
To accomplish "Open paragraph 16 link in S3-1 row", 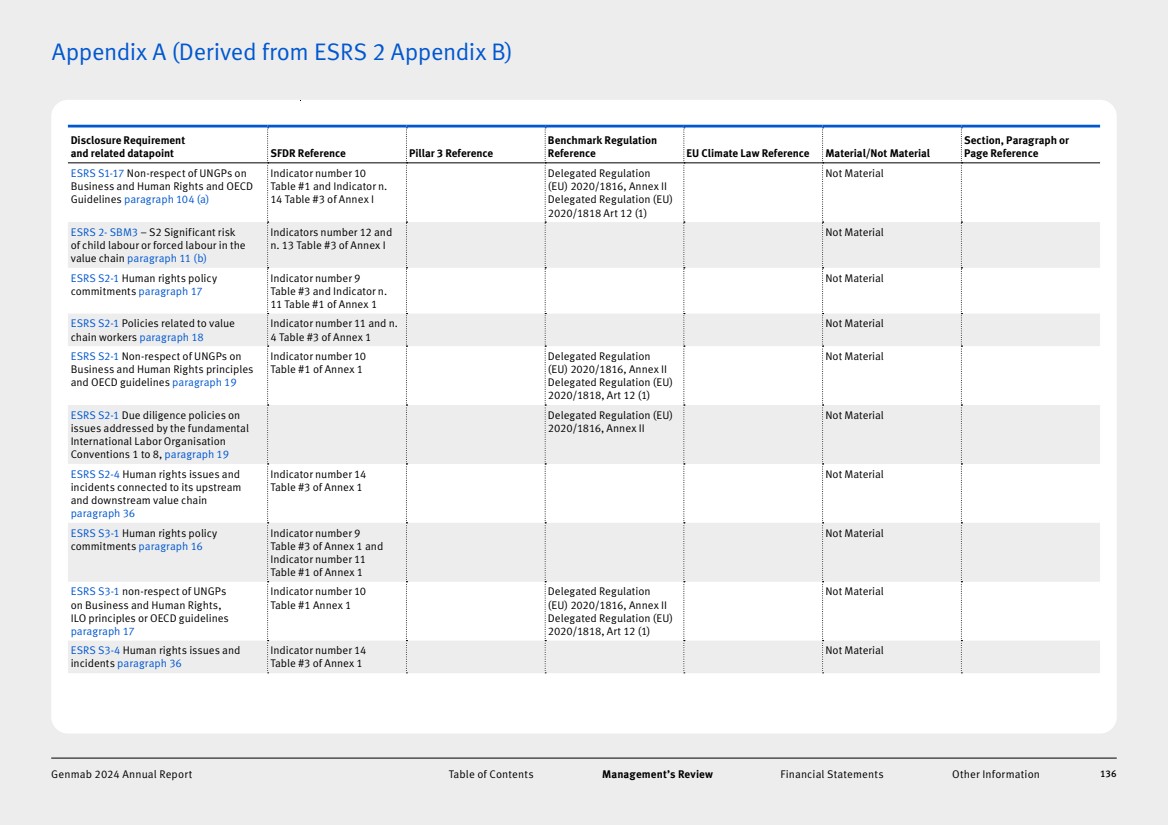I will (170, 547).
